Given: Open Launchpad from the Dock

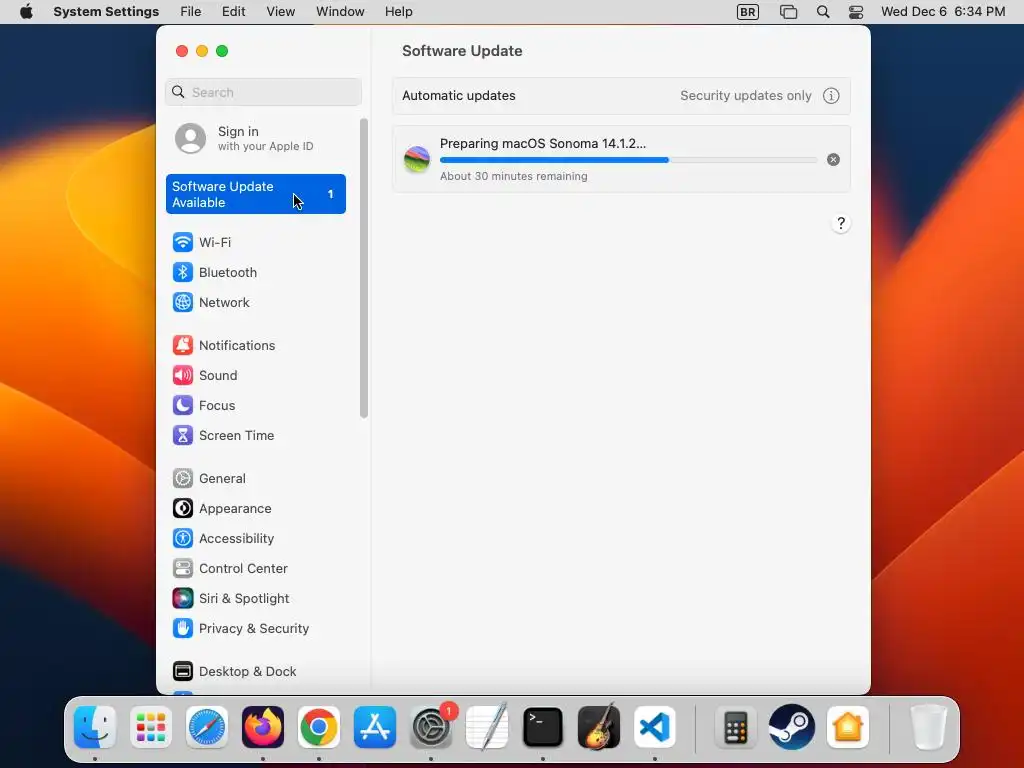Looking at the screenshot, I should click(x=151, y=727).
